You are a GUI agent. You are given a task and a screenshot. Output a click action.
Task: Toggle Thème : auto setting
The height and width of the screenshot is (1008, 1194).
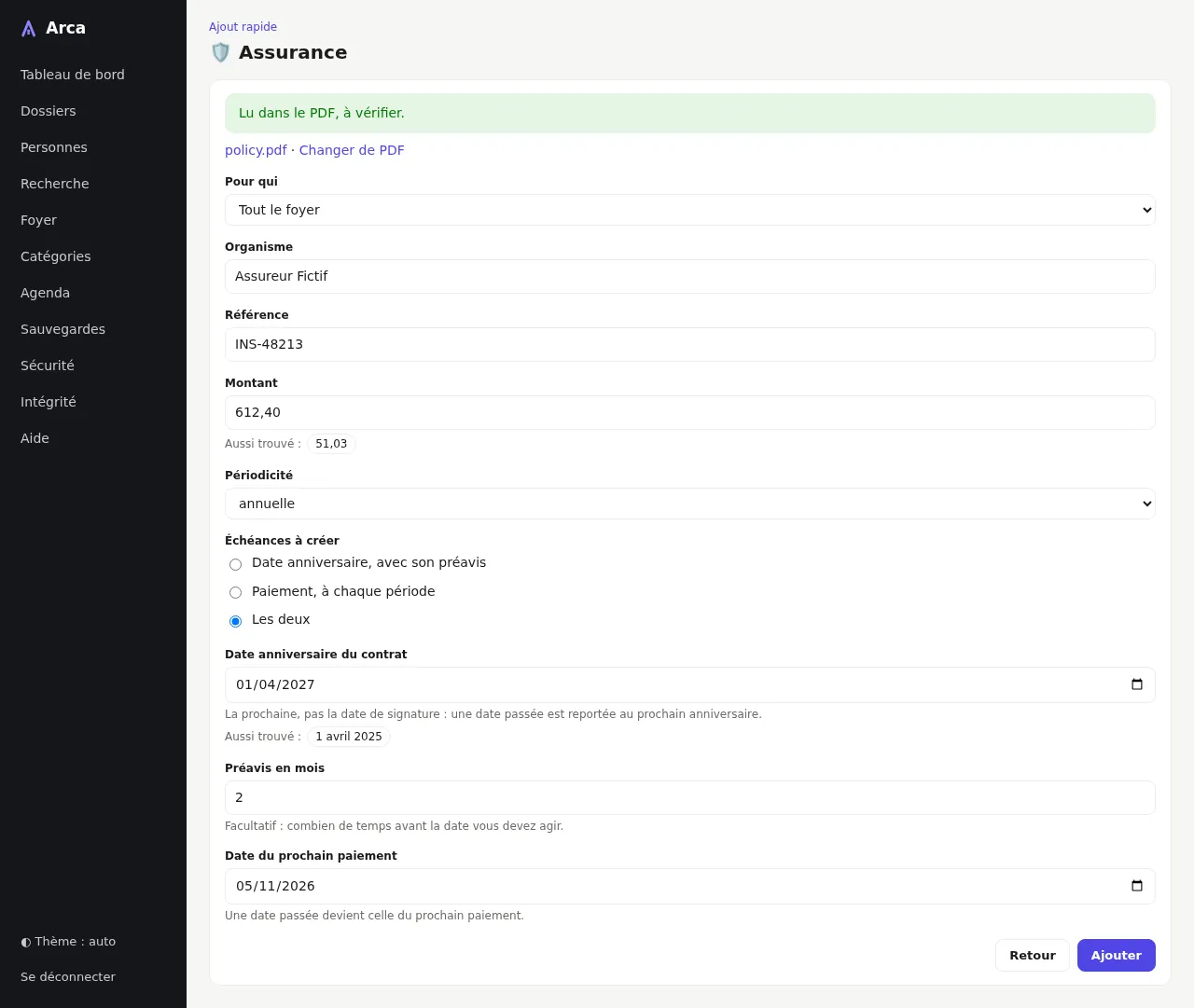tap(68, 942)
